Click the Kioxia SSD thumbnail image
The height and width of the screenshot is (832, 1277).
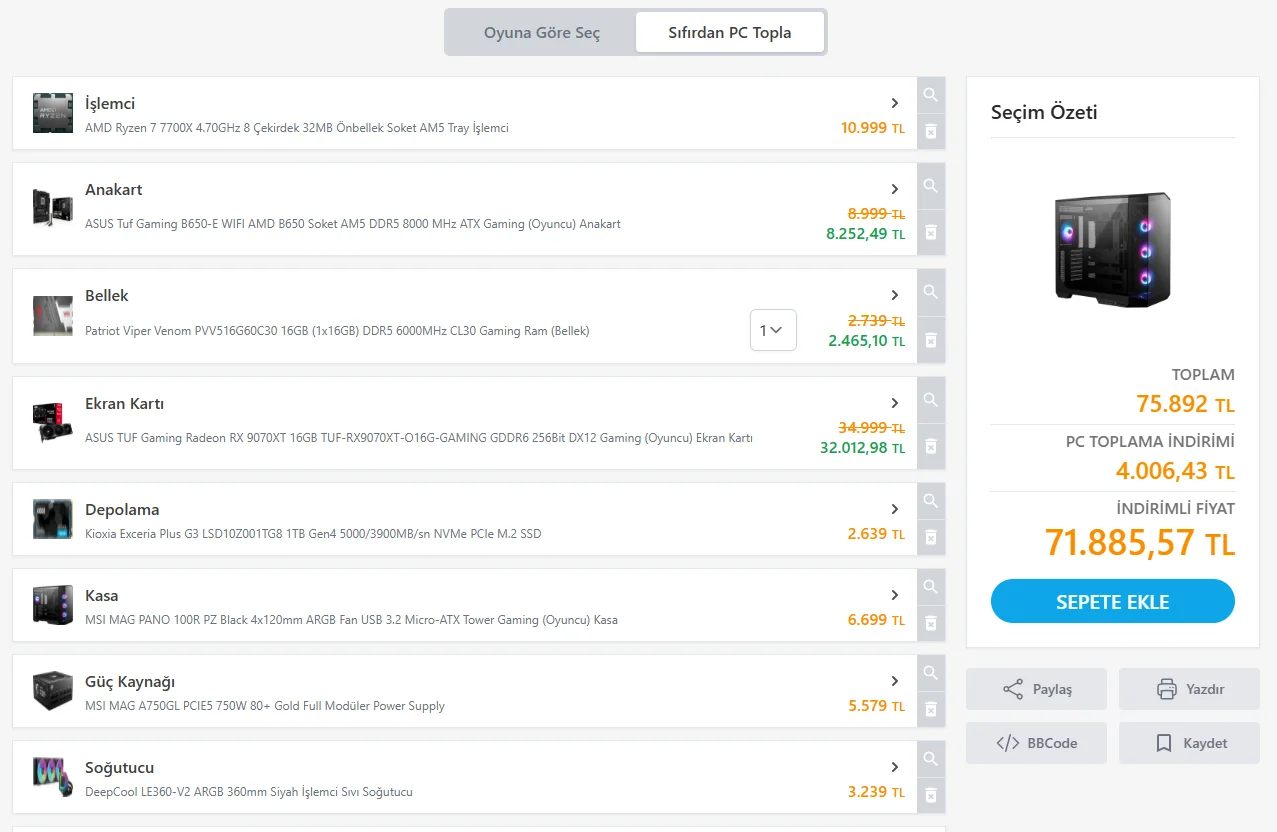53,519
